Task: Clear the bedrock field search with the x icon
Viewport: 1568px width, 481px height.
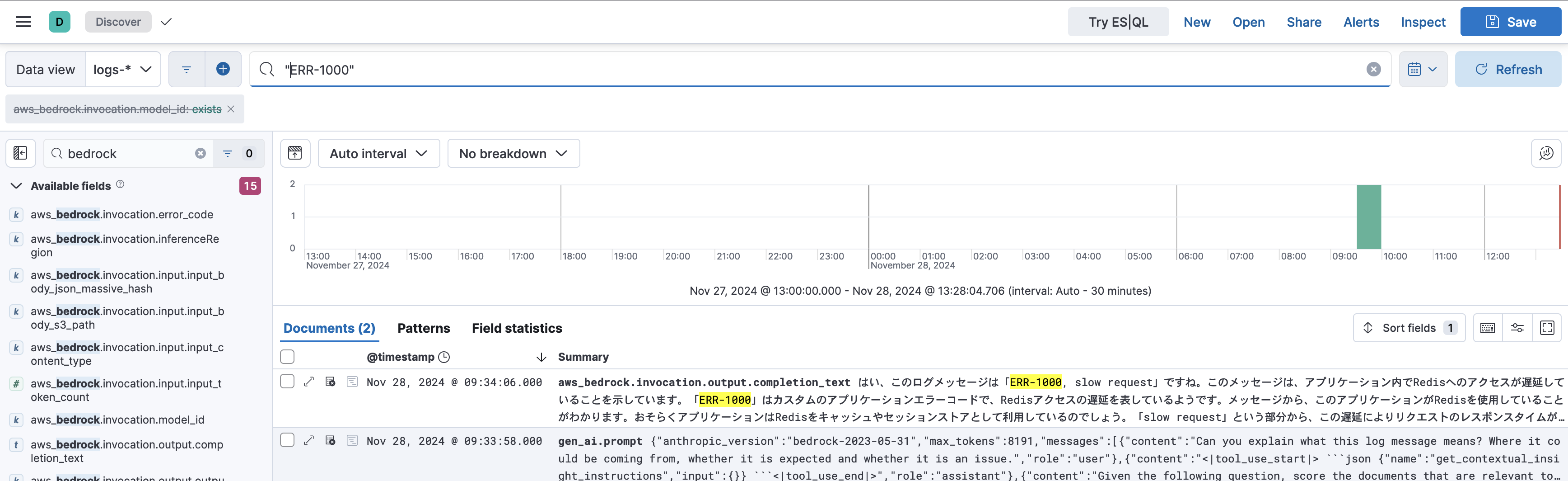Action: click(200, 153)
